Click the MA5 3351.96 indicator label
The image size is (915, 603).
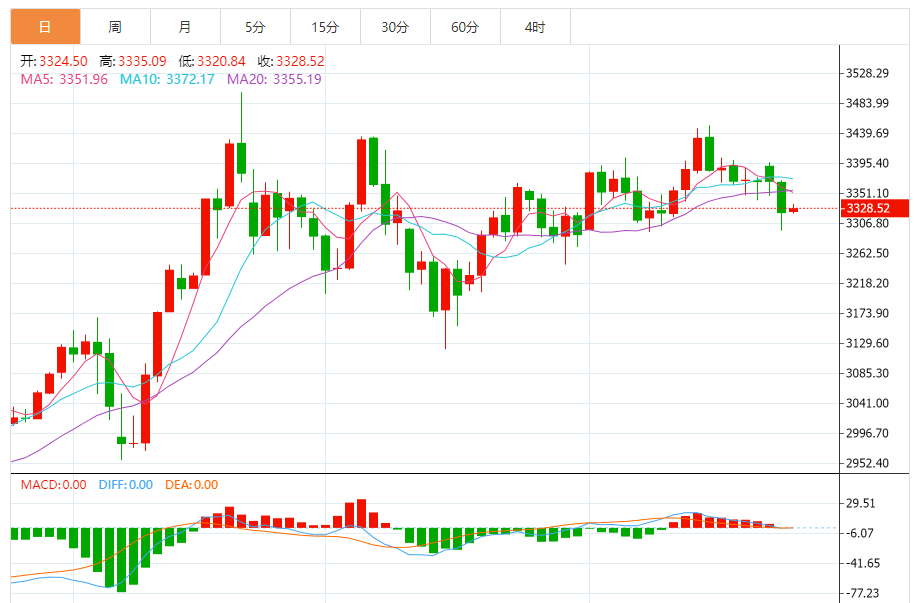point(64,79)
